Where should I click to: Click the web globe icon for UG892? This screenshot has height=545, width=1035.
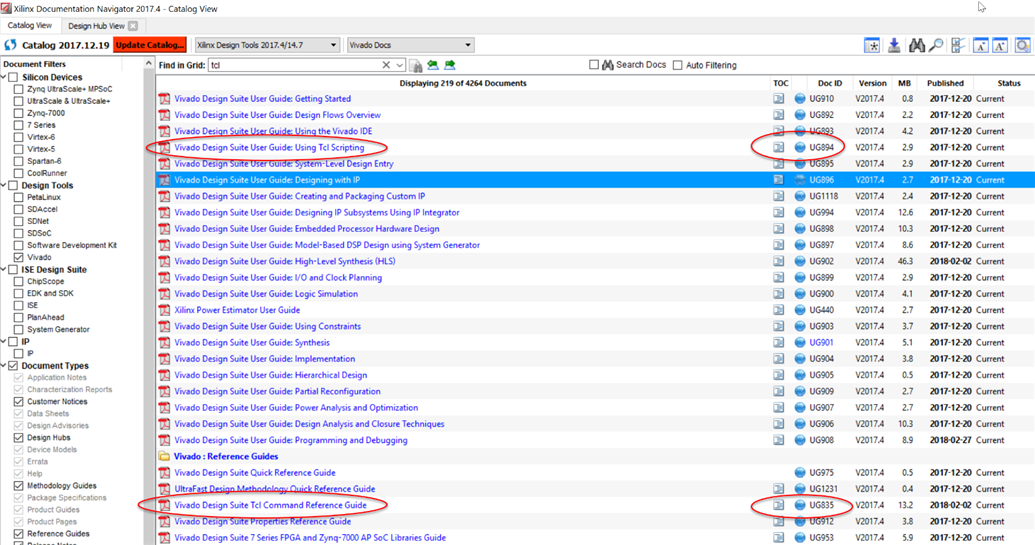(x=800, y=115)
